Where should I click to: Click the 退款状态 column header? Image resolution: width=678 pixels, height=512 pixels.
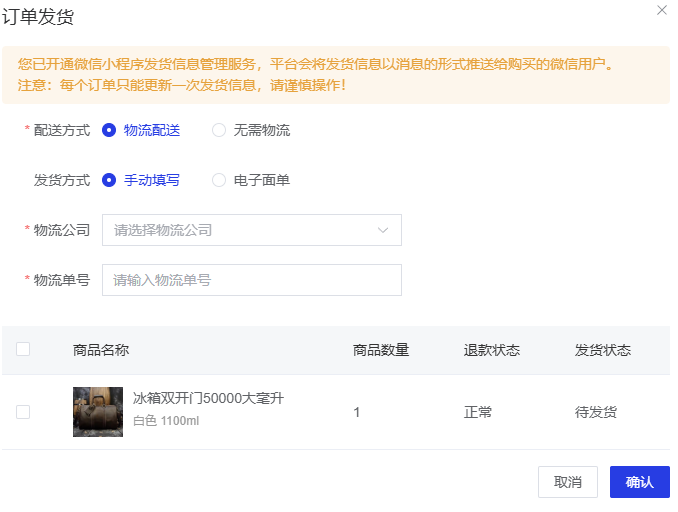(x=492, y=350)
